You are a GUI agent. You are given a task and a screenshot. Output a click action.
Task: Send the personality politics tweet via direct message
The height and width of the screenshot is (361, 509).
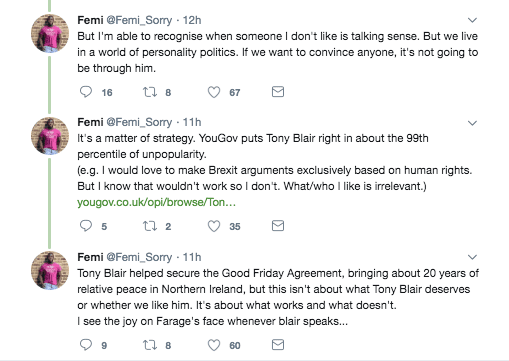[278, 92]
